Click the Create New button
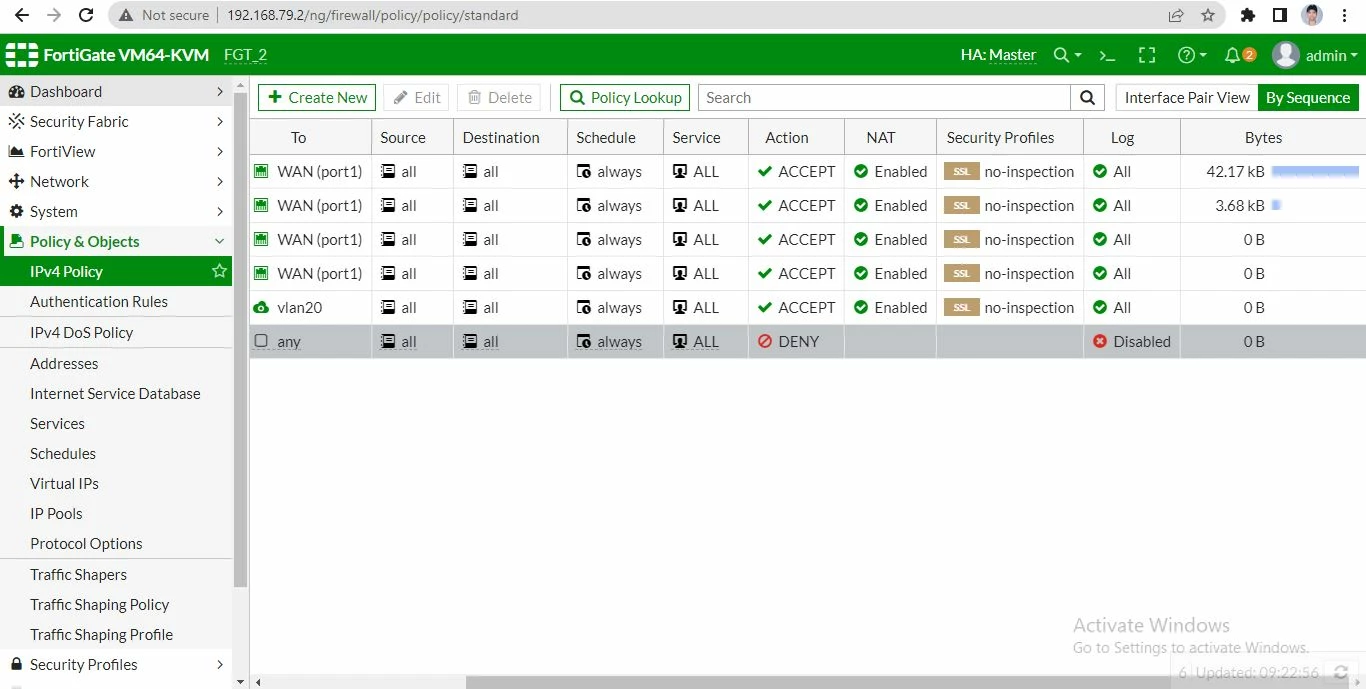The width and height of the screenshot is (1366, 689). [x=317, y=97]
